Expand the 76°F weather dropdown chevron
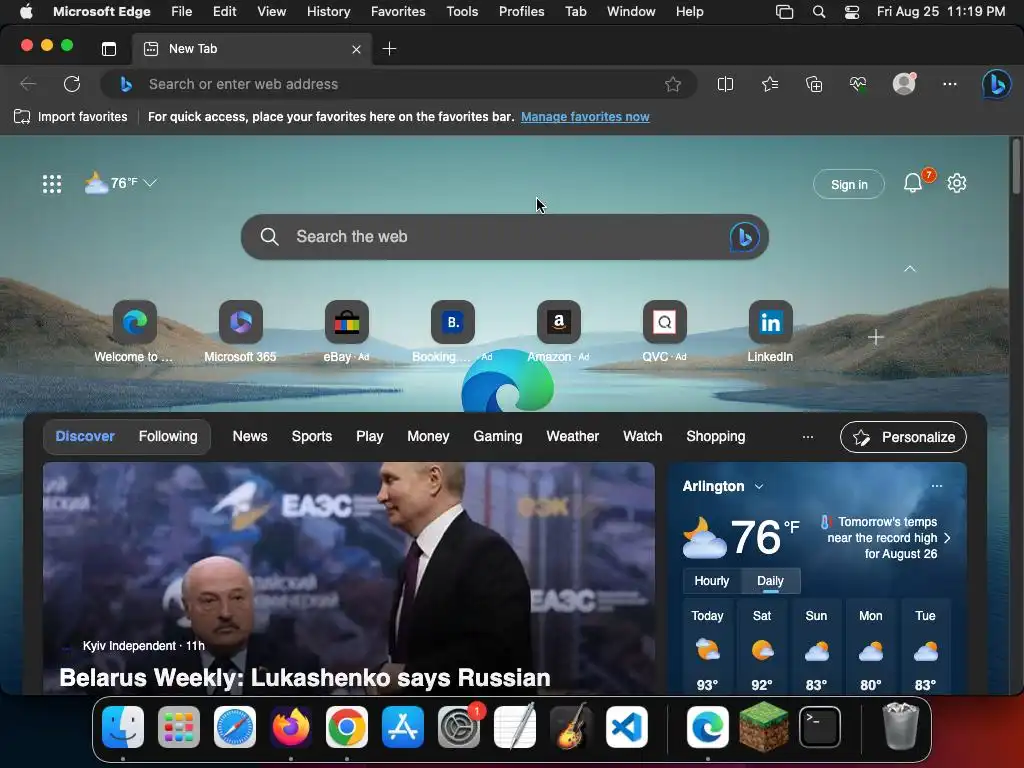 coord(150,183)
